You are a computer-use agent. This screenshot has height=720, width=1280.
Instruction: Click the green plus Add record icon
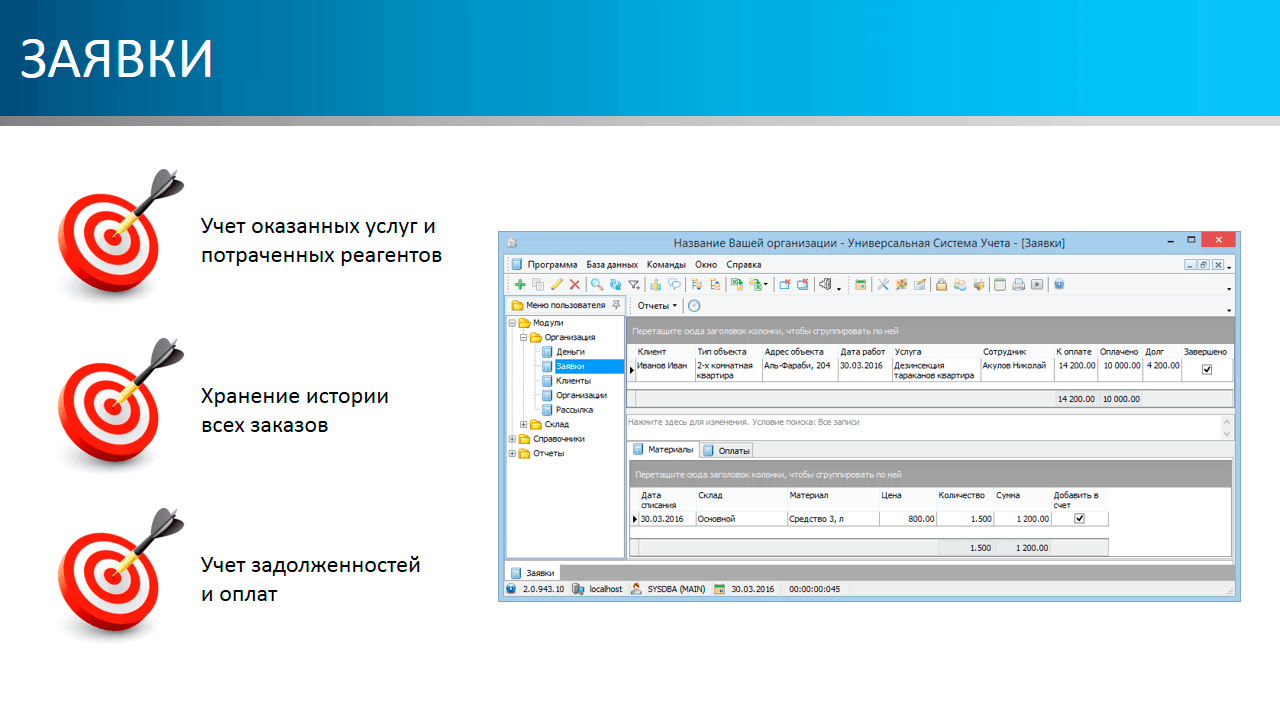(x=520, y=284)
